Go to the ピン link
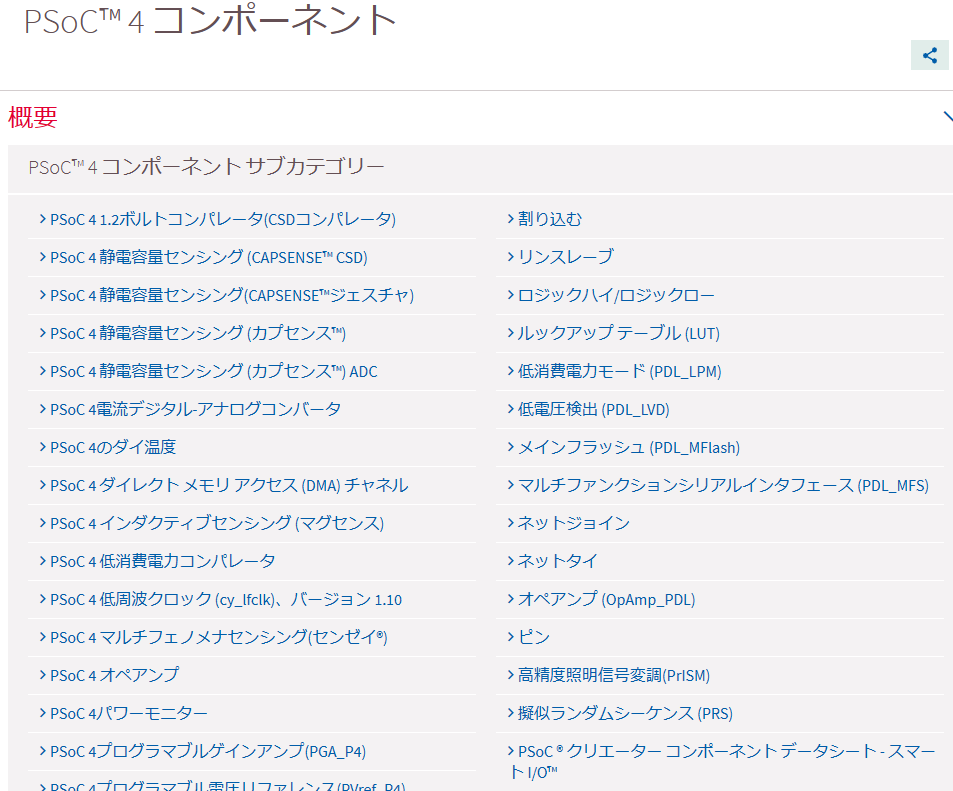 coord(534,637)
